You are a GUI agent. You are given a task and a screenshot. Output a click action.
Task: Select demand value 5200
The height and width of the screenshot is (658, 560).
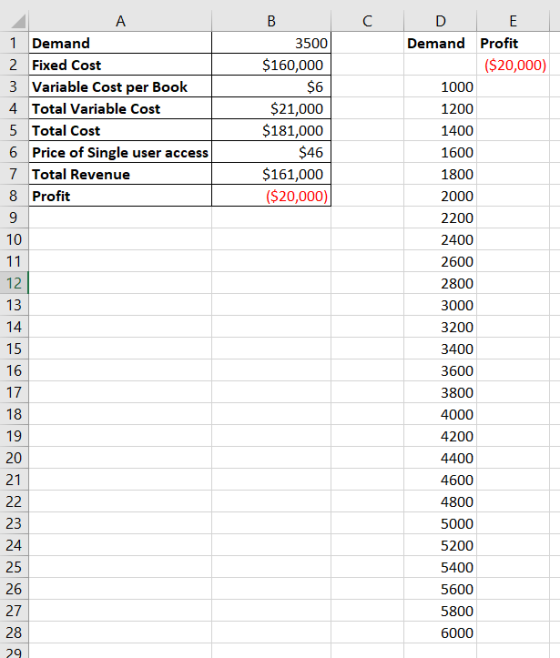(440, 545)
